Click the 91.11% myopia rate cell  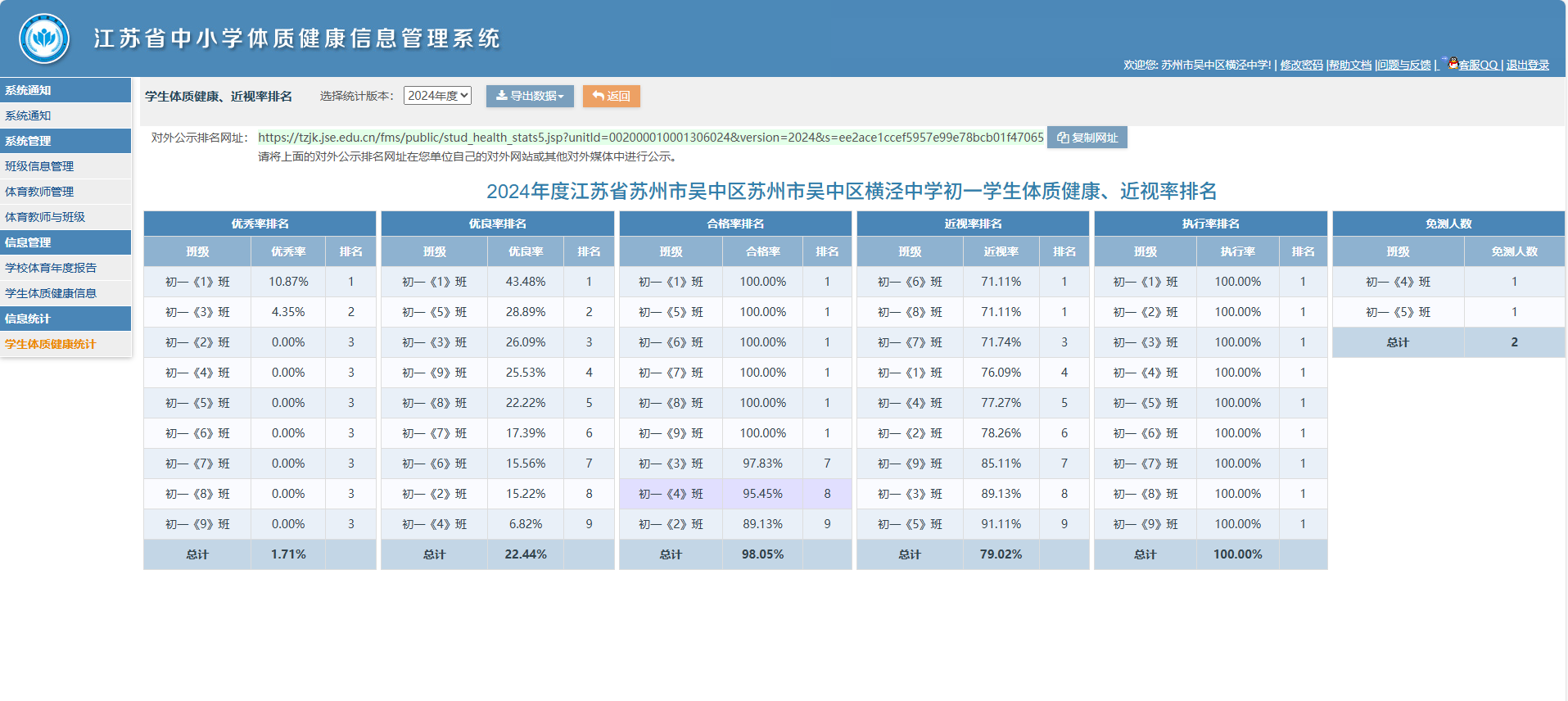[1001, 524]
